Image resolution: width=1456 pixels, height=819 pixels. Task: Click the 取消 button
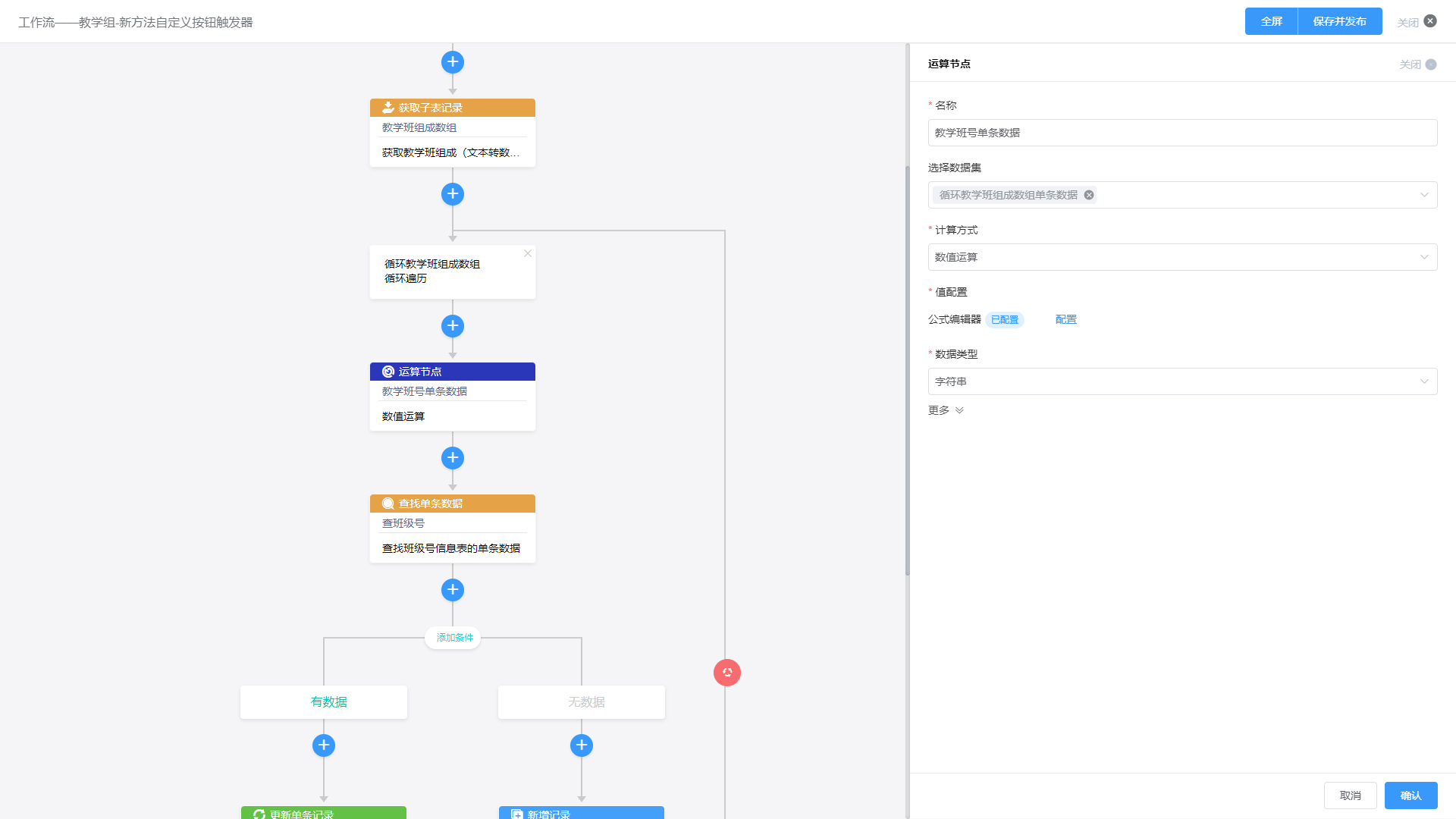[1351, 795]
